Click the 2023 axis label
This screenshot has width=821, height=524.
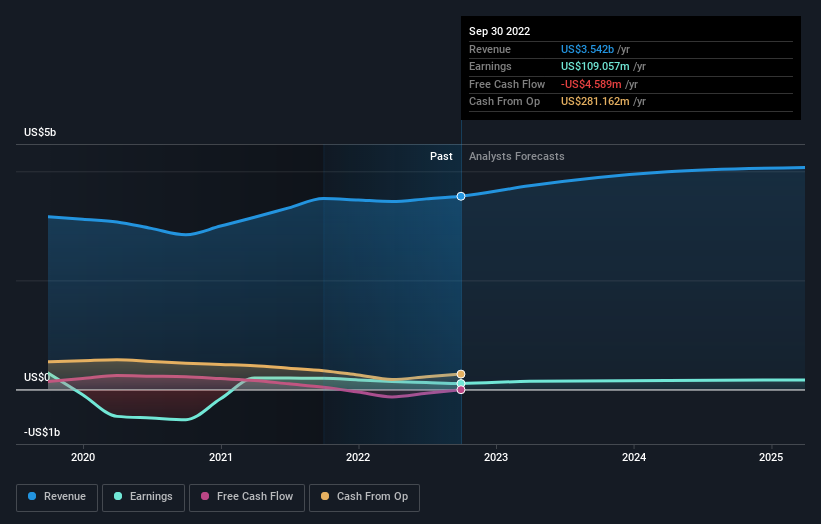(496, 458)
